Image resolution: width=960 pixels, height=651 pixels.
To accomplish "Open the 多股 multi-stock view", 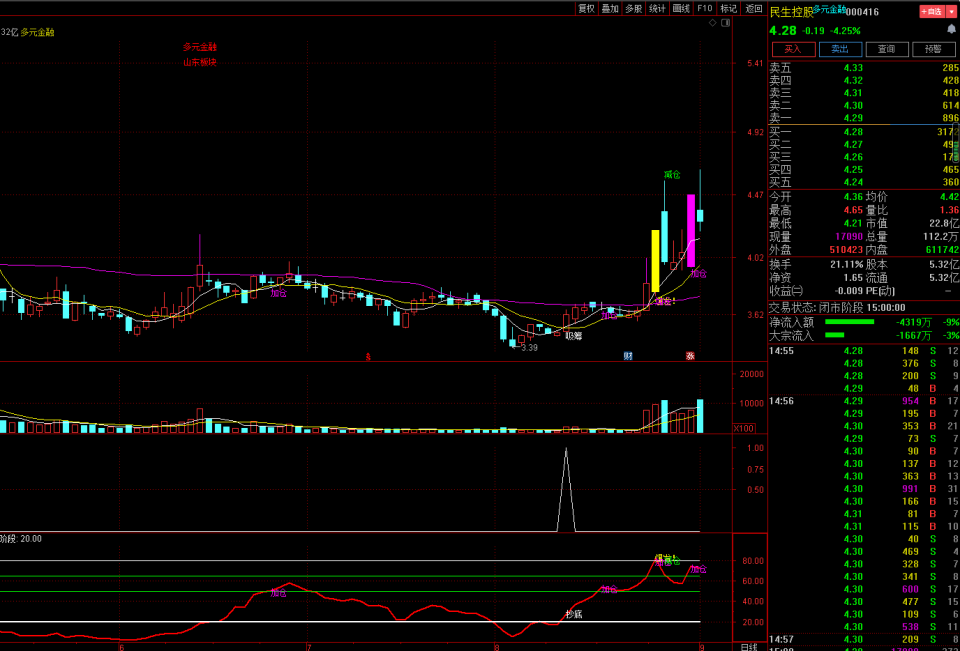I will pos(634,8).
